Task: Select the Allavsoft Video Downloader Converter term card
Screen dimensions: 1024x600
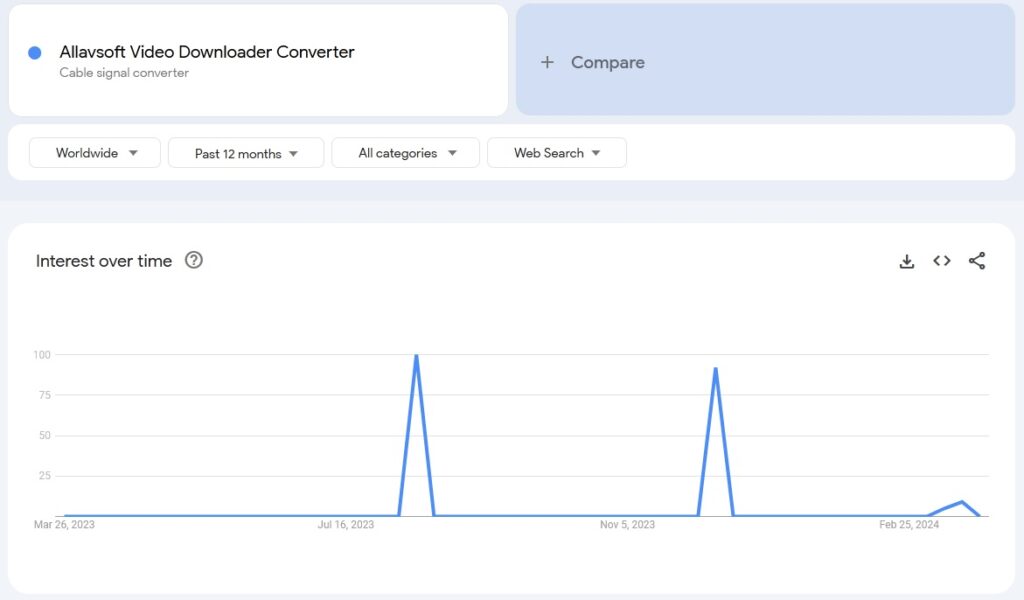Action: point(207,52)
